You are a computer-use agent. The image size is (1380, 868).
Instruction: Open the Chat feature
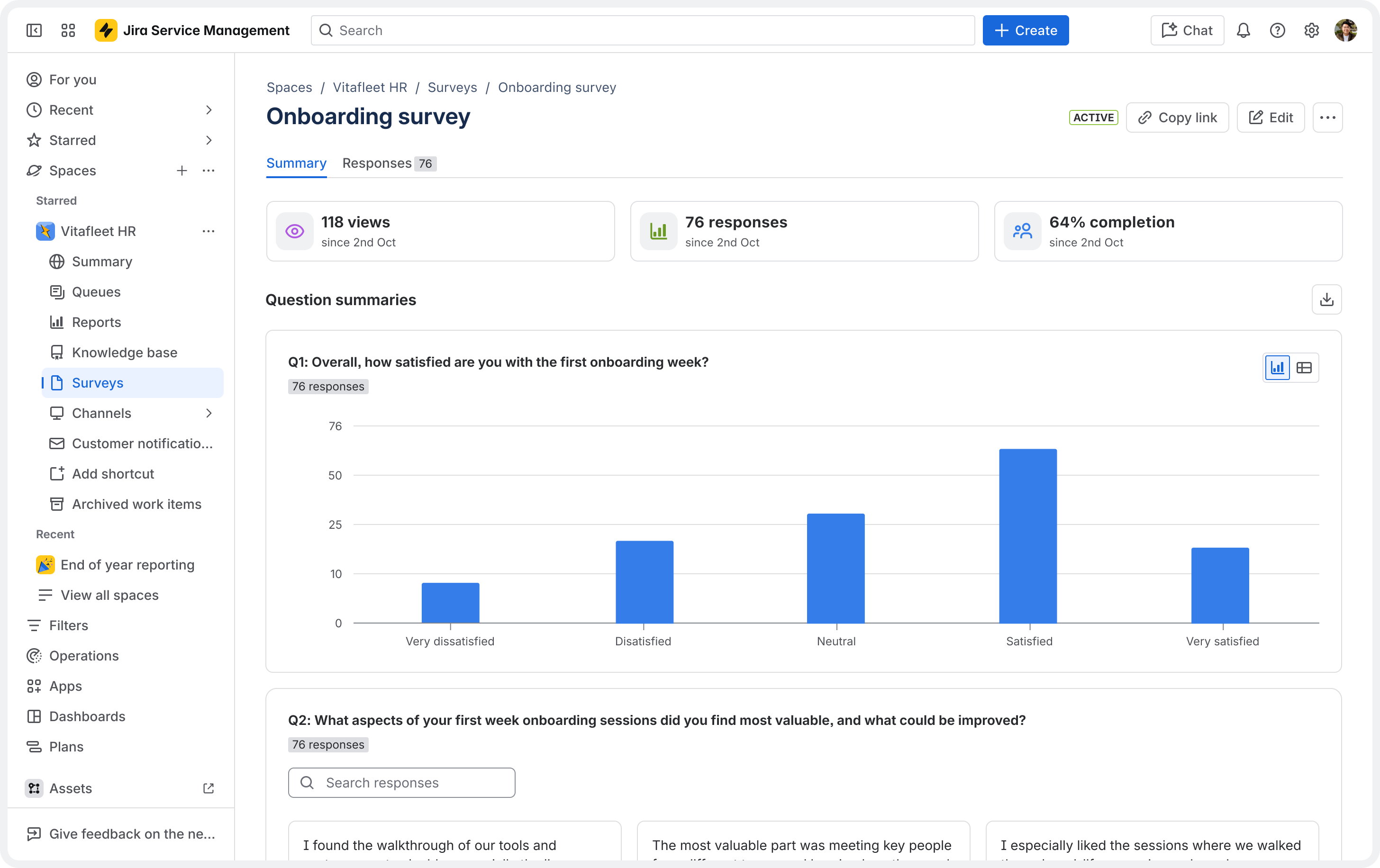click(1186, 30)
